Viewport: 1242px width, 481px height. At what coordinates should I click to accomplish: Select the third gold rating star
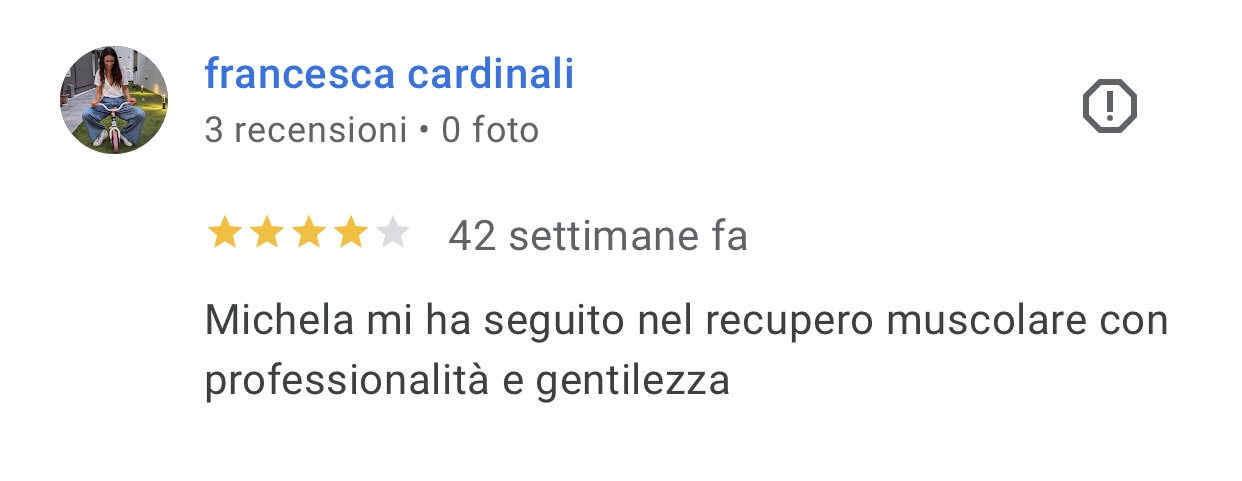pyautogui.click(x=308, y=234)
